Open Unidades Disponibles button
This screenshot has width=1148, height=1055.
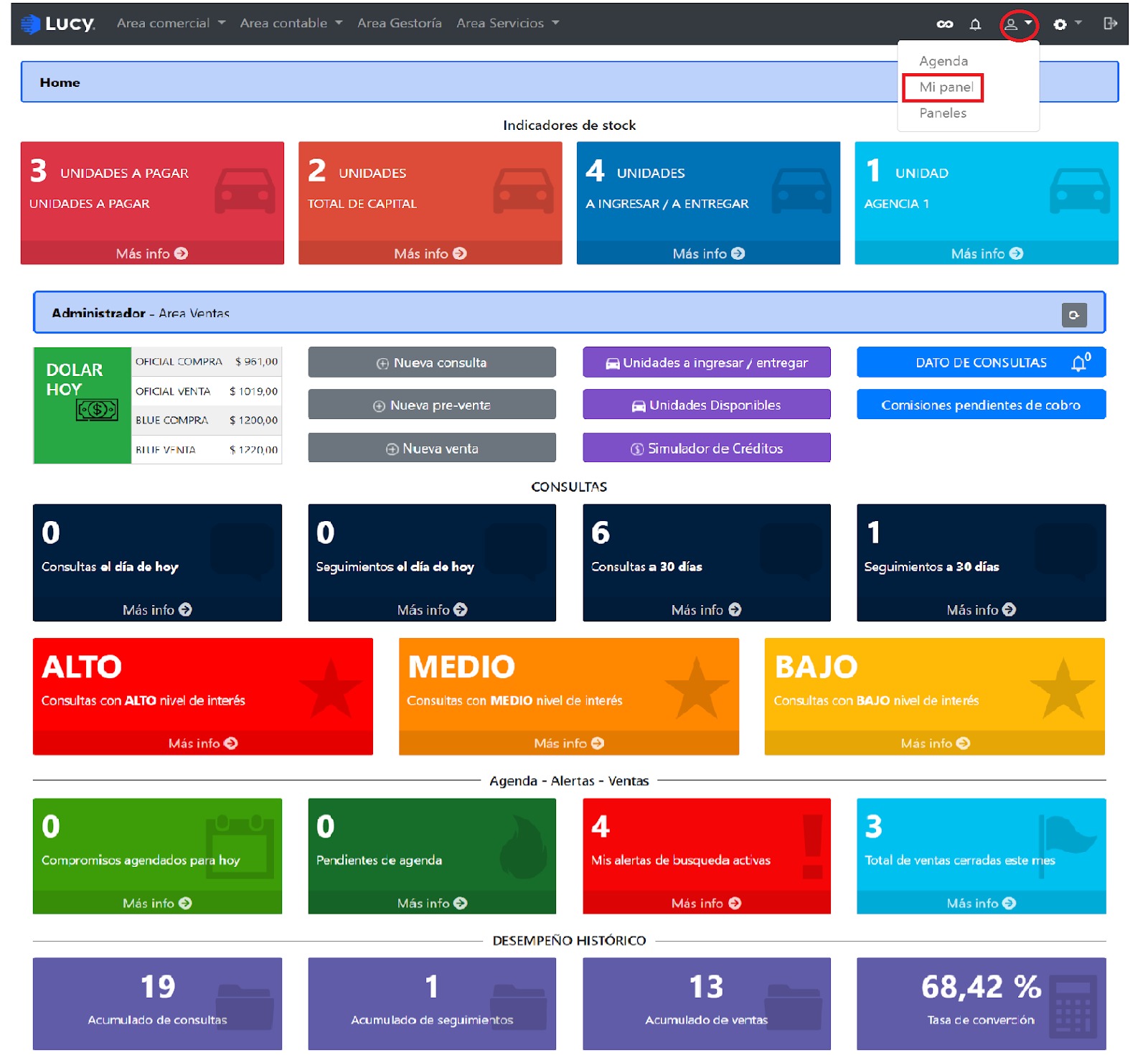point(707,405)
